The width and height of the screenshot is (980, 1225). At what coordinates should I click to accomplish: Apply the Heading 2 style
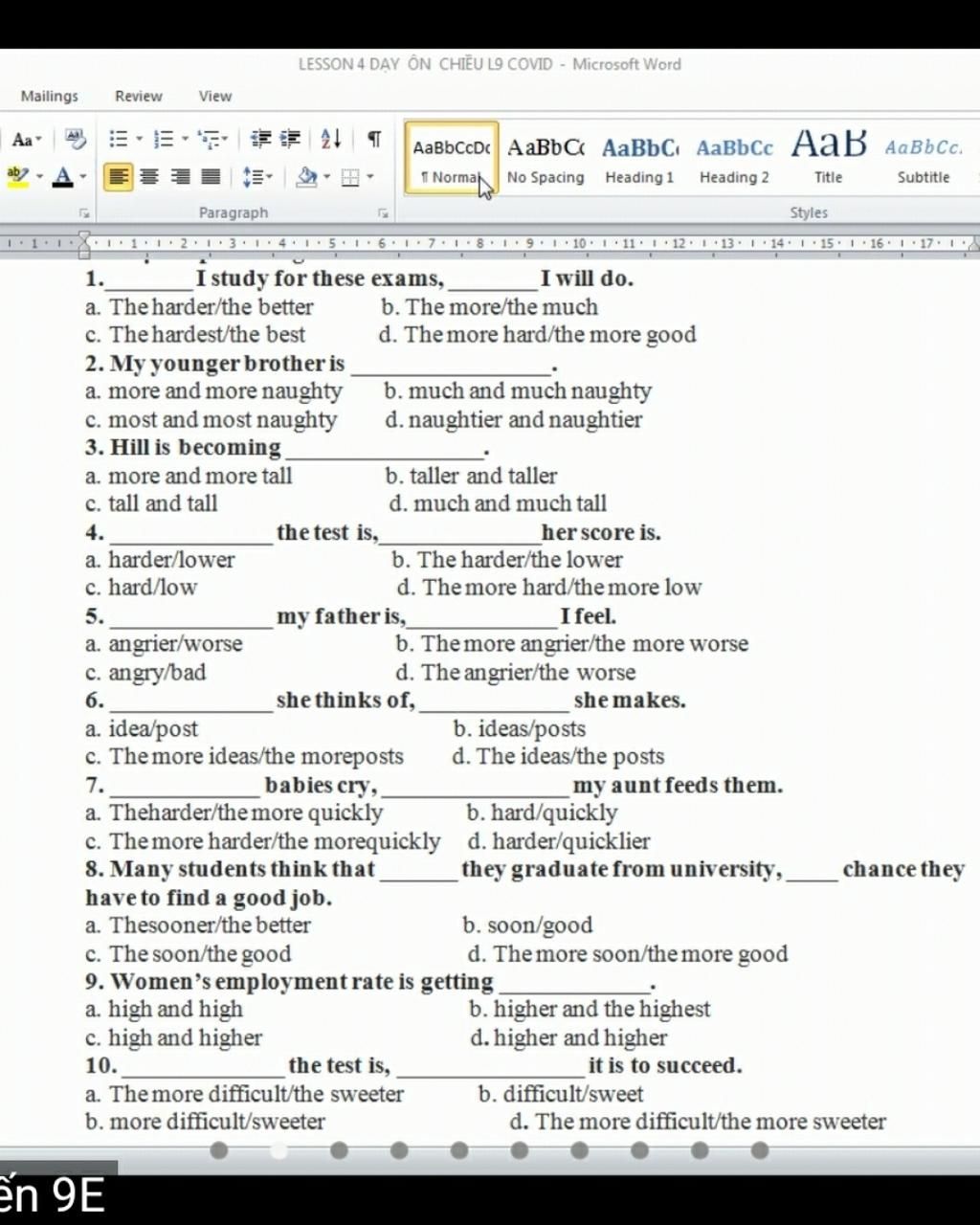pos(734,158)
